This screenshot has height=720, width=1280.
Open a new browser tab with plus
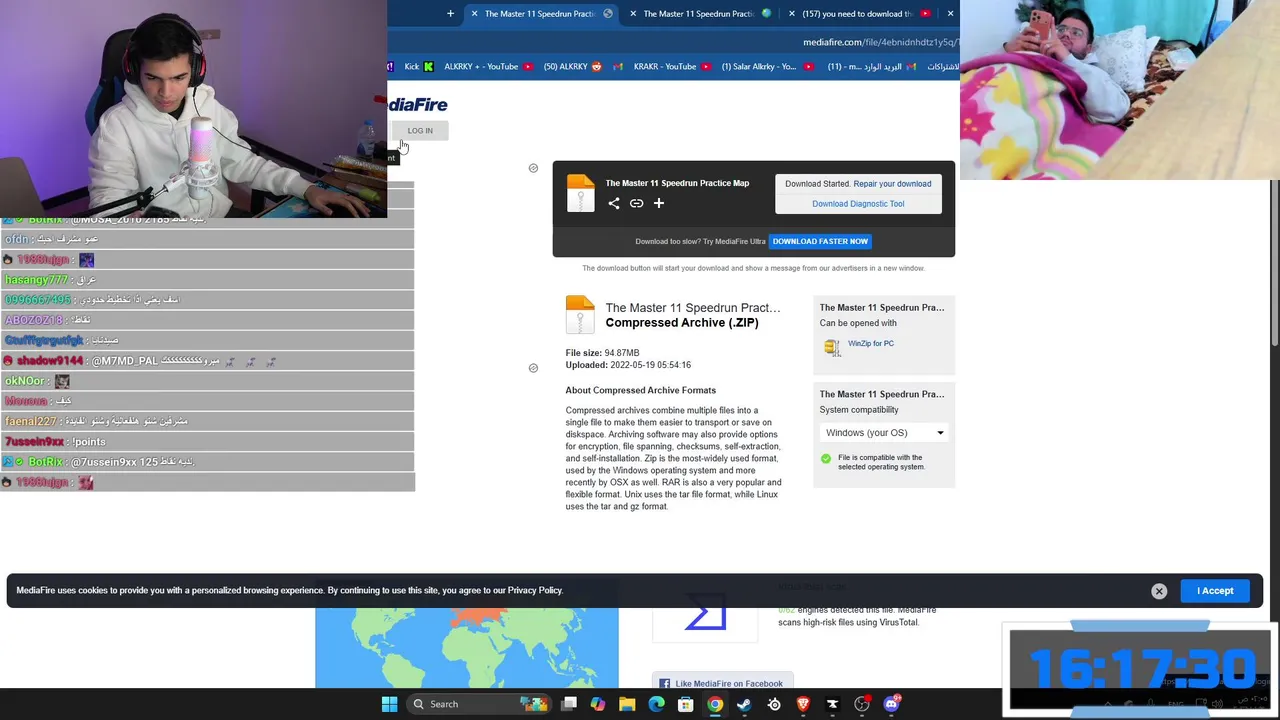[450, 13]
